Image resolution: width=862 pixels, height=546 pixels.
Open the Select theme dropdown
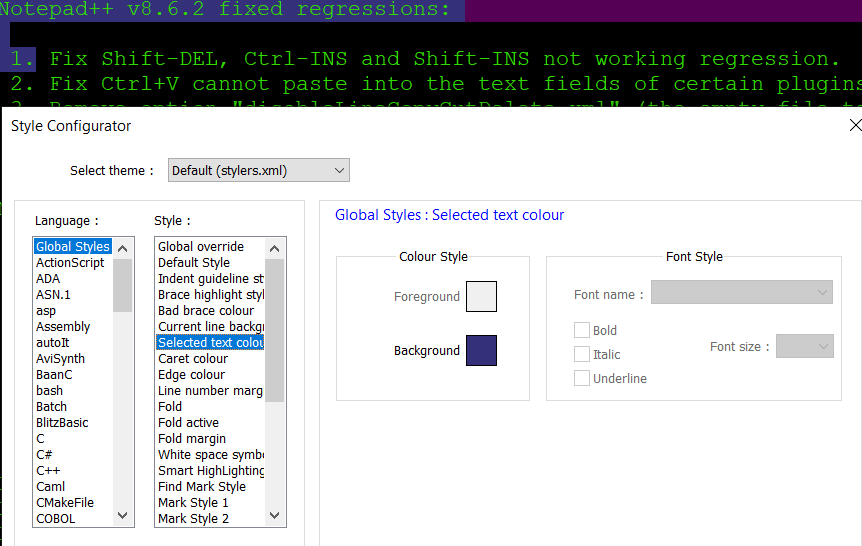[x=258, y=170]
